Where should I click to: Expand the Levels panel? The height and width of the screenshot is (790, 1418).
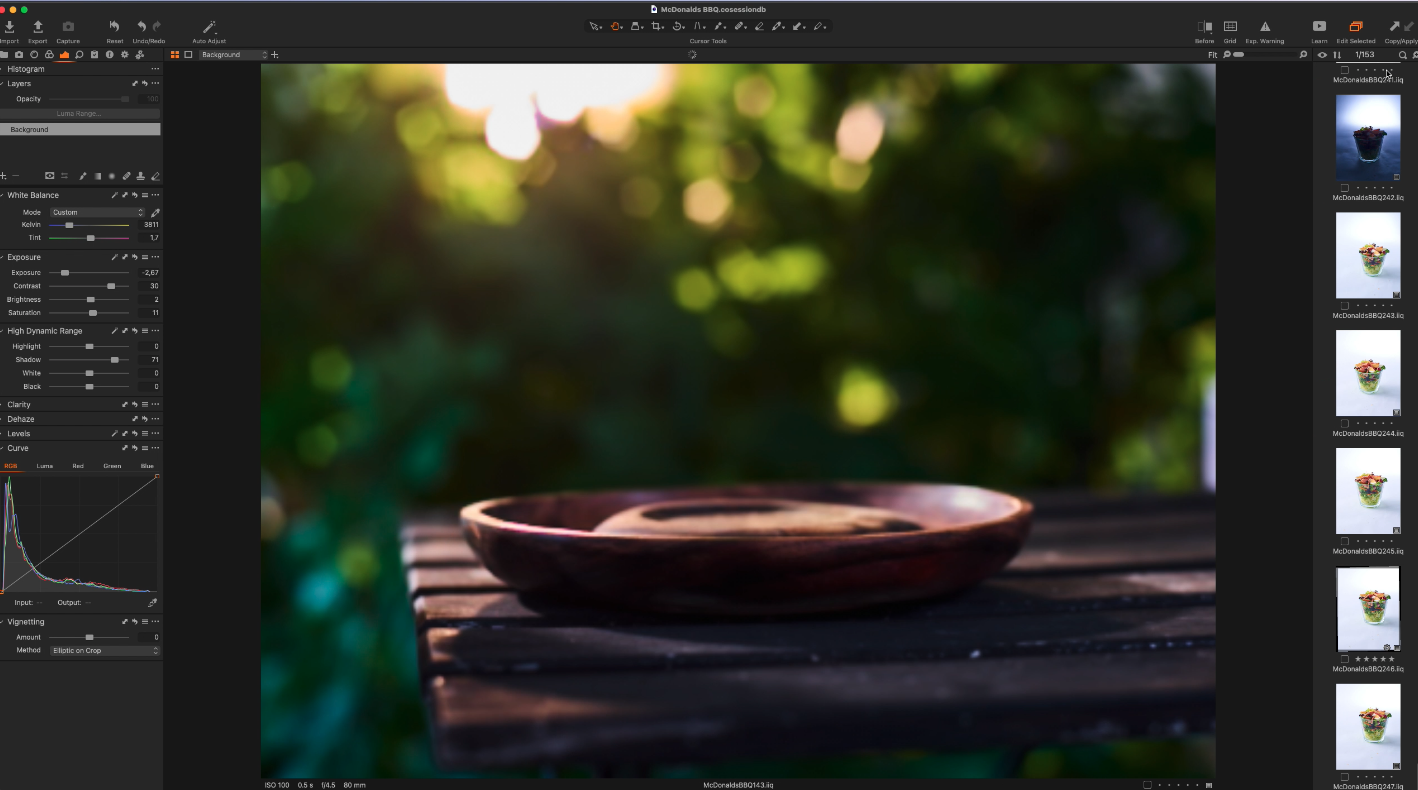click(x=3, y=434)
